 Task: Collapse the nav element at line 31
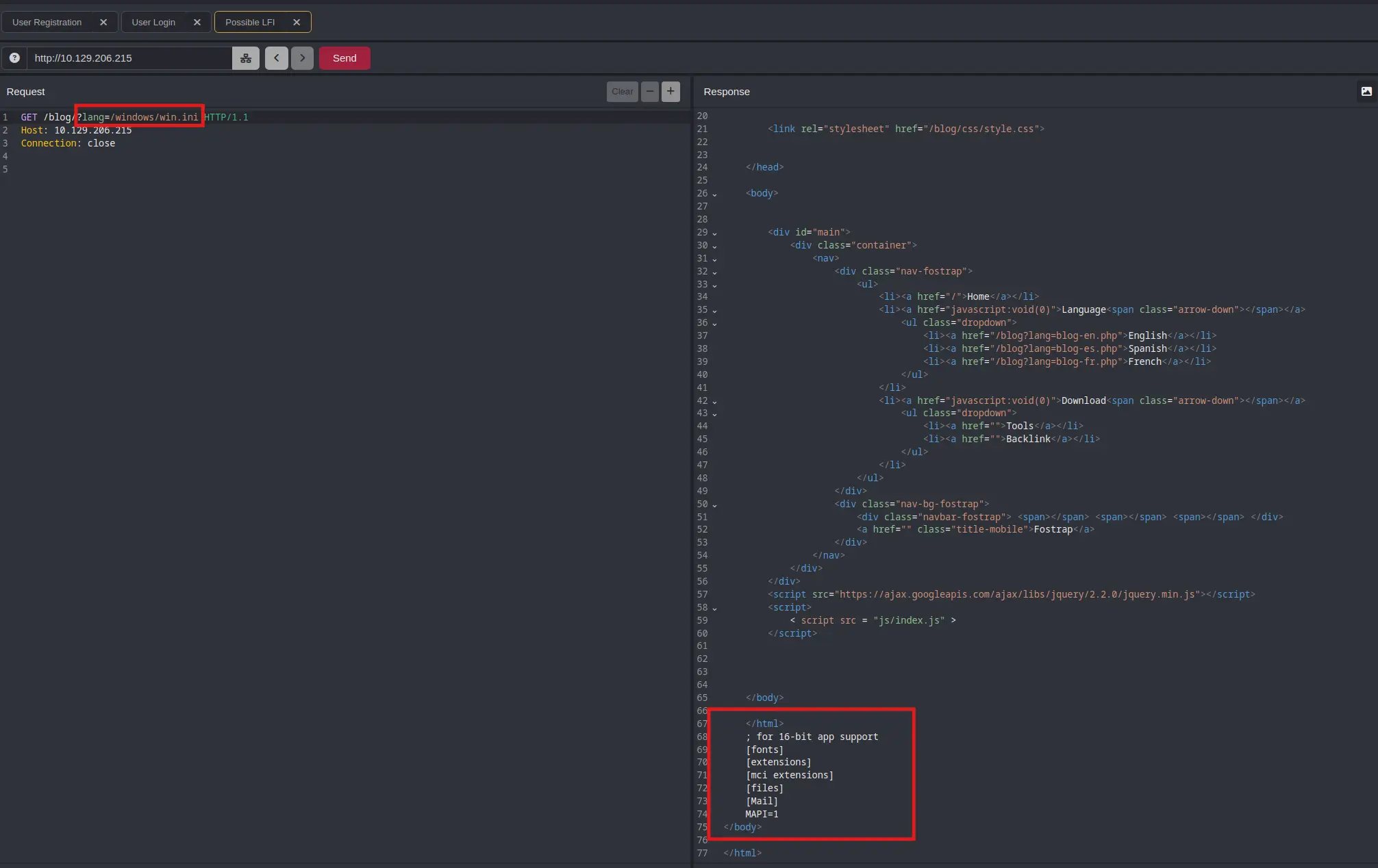[714, 259]
